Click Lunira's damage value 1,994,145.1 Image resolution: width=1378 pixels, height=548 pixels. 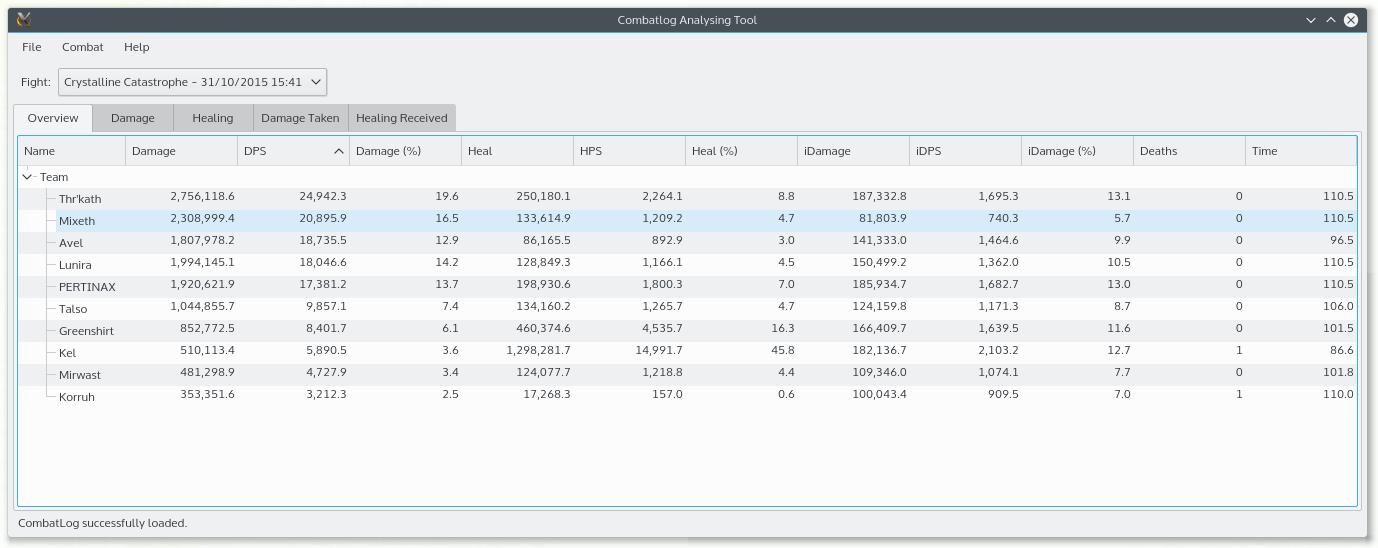pyautogui.click(x=203, y=263)
